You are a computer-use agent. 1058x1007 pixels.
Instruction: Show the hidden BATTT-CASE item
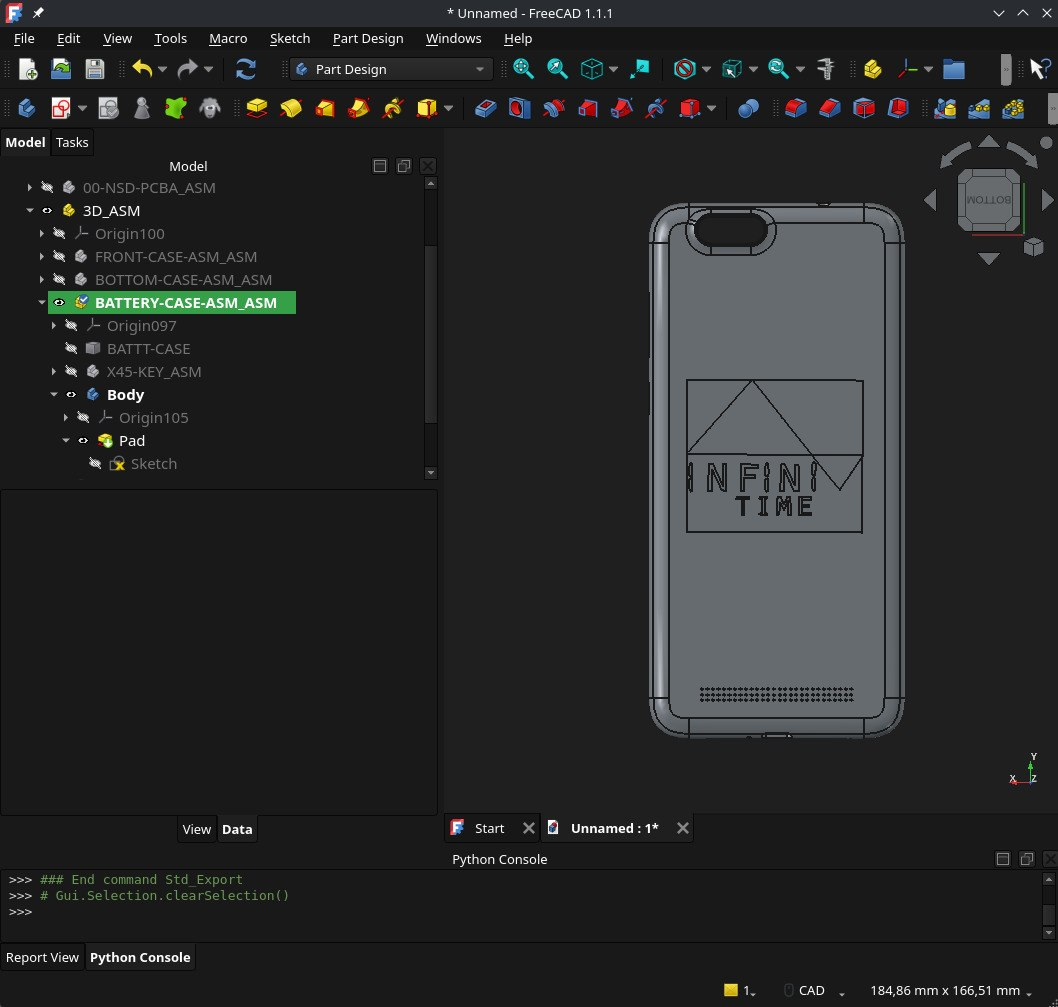pos(72,348)
